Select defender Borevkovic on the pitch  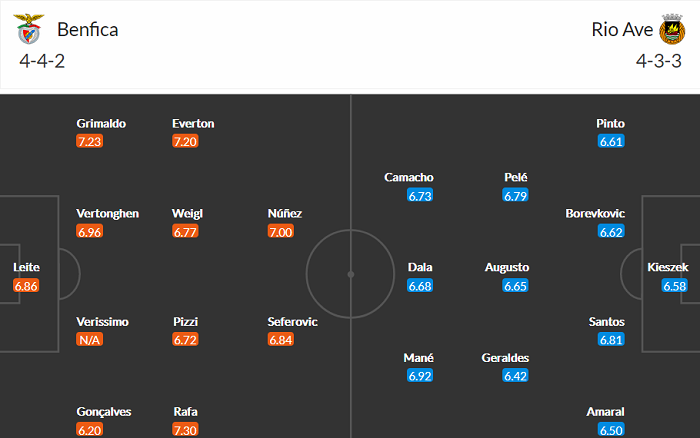(595, 213)
